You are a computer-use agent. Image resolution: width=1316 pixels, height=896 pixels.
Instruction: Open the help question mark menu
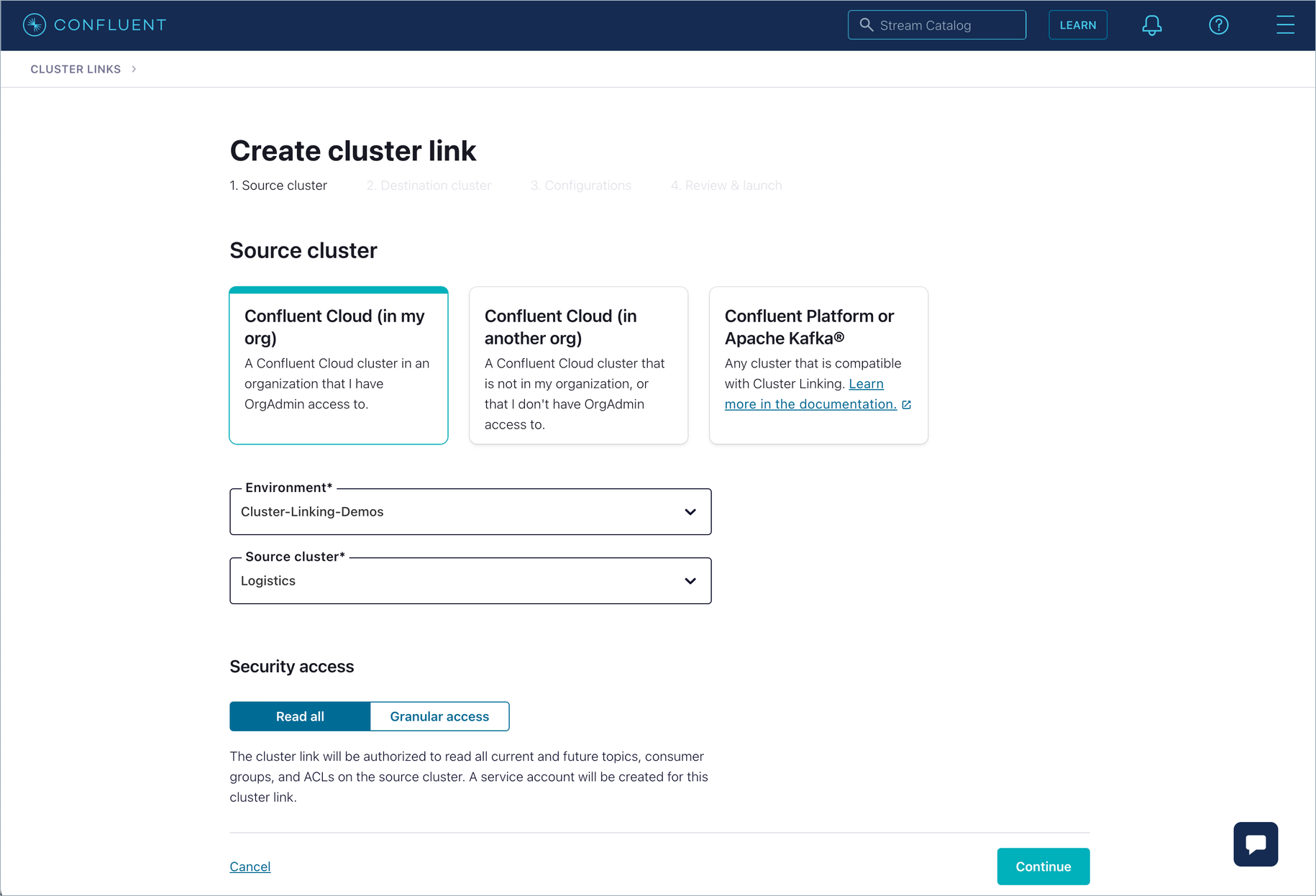pos(1219,24)
